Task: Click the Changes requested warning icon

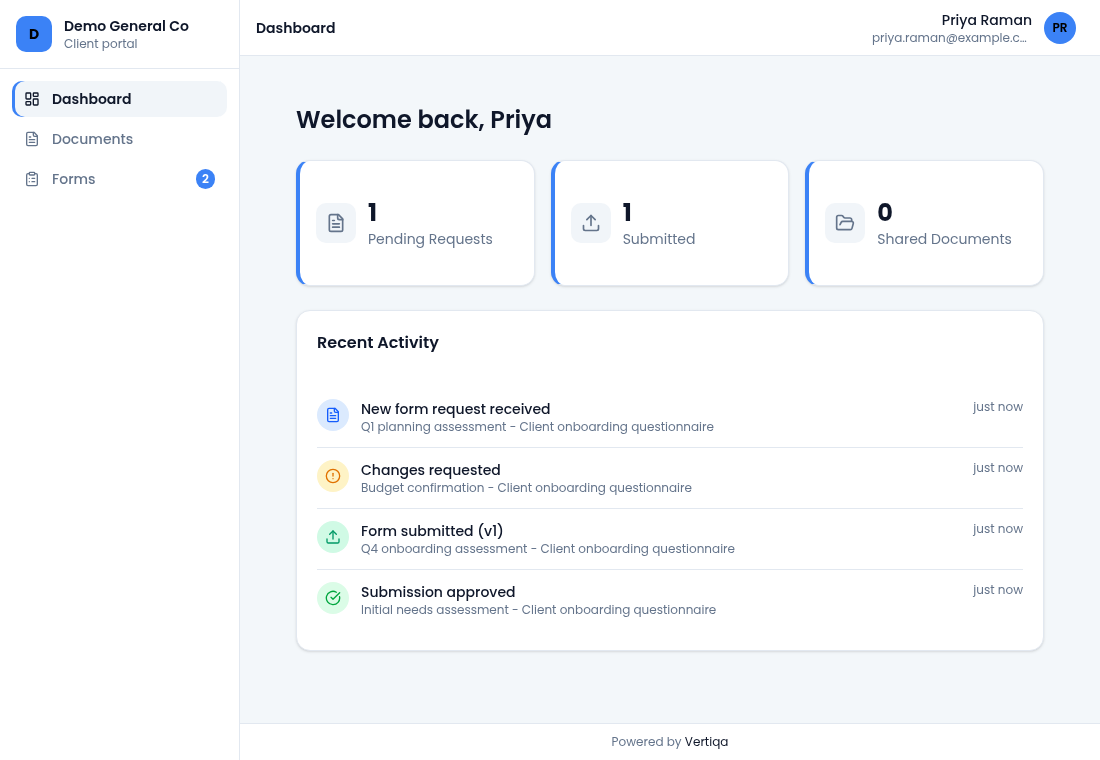Action: click(333, 476)
